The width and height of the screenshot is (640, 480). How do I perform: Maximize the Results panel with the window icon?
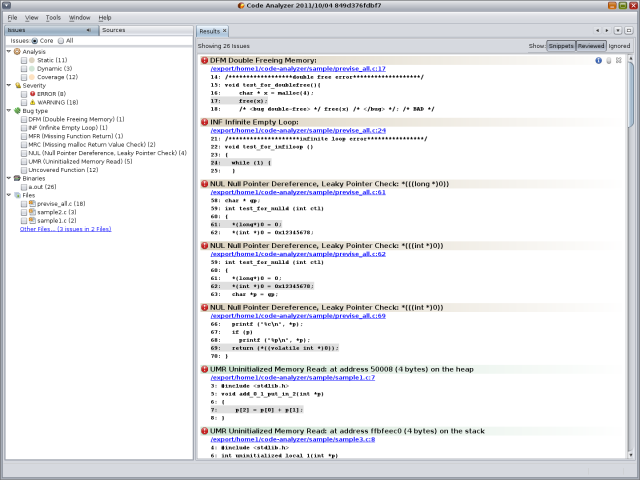click(629, 31)
